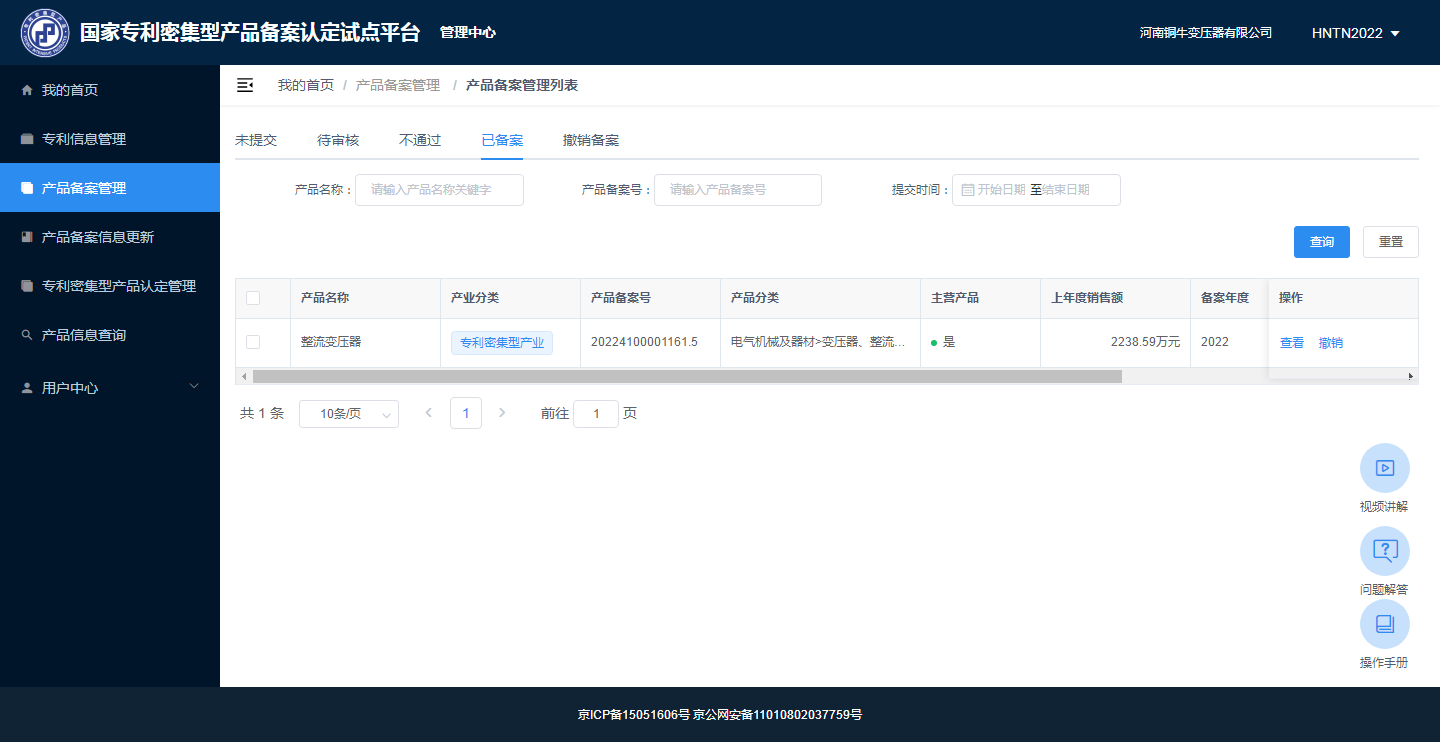This screenshot has height=742, width=1440.
Task: Click the search icon beside 产品信息查询
Action: (27, 335)
